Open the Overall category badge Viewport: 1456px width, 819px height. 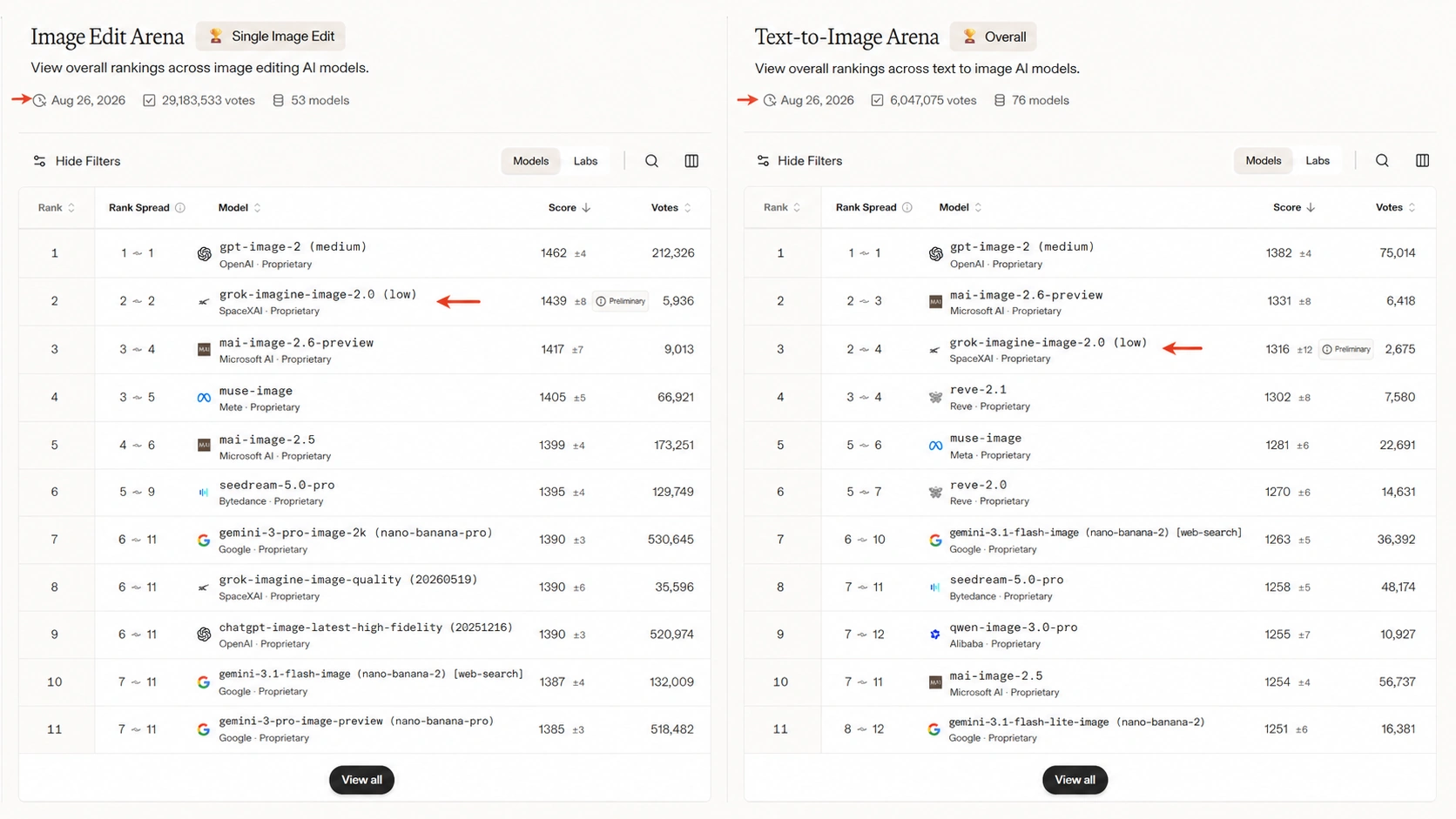(x=994, y=37)
